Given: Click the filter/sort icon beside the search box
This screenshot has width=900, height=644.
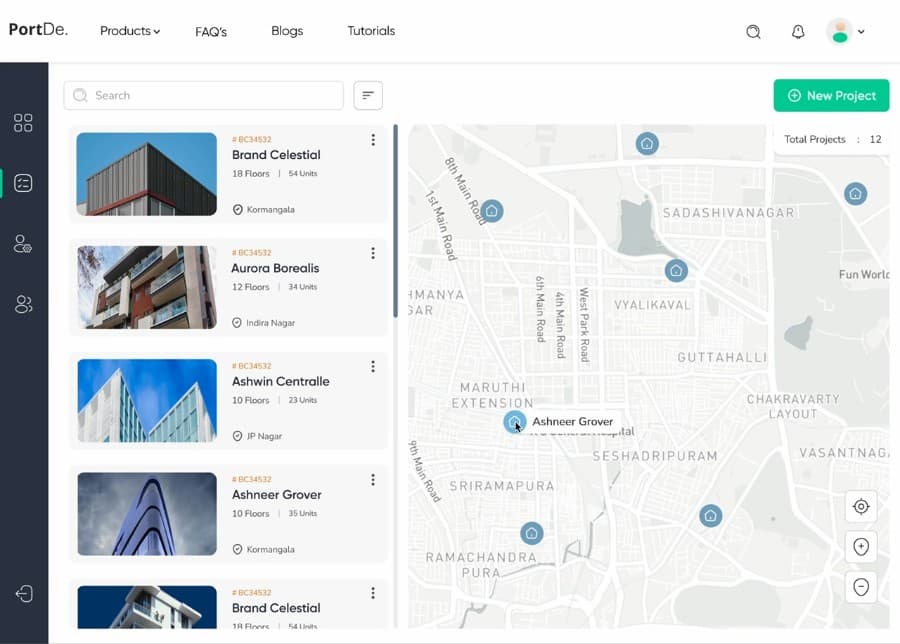Looking at the screenshot, I should point(368,95).
